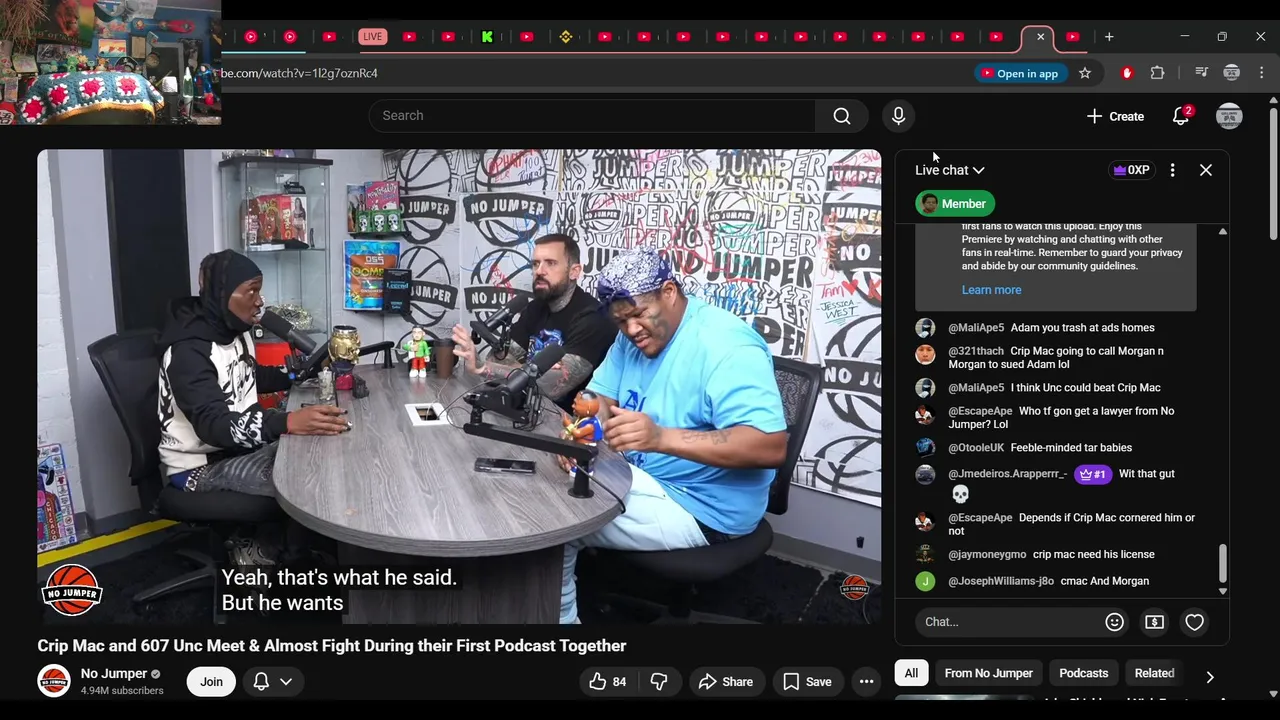The height and width of the screenshot is (720, 1280).
Task: Click the Share button
Action: pos(725,682)
